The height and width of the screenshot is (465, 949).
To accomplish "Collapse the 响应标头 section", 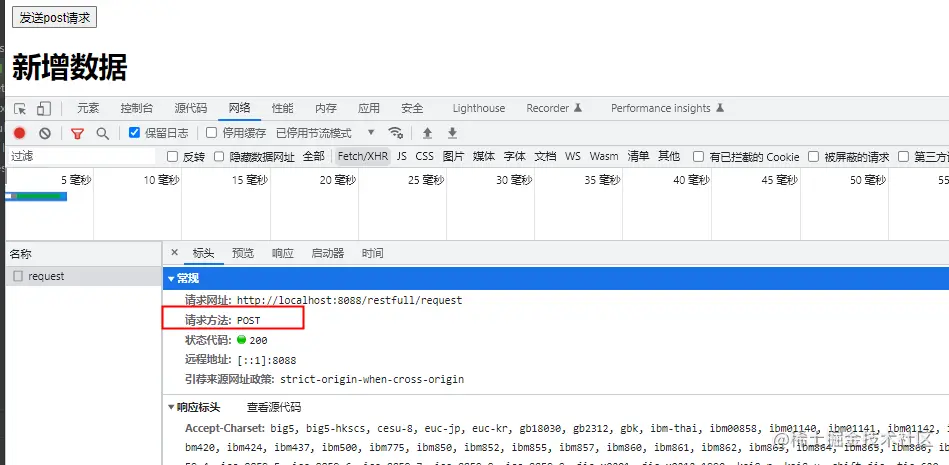I will click(171, 407).
